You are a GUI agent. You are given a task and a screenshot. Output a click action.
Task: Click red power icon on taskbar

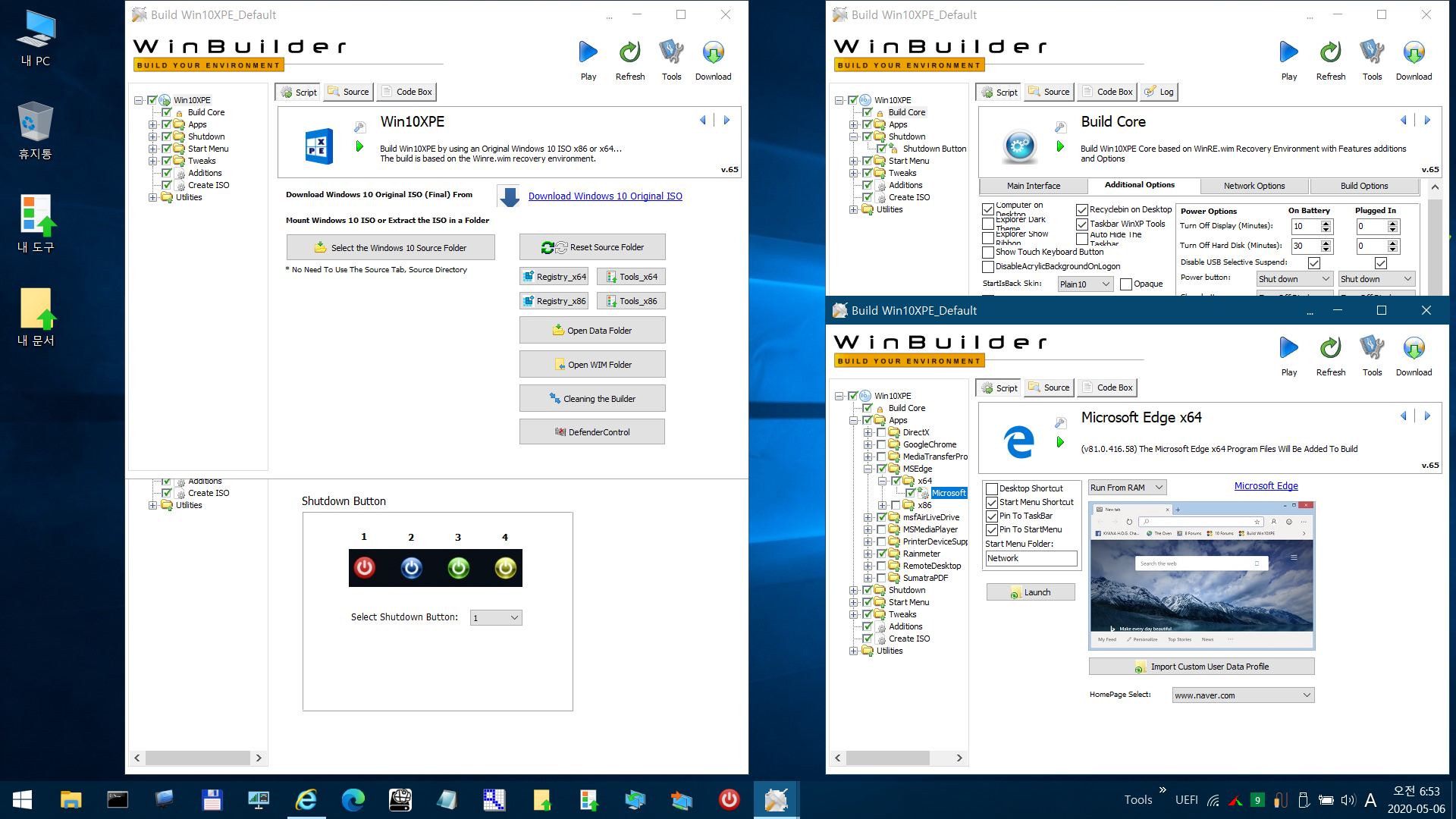[x=729, y=799]
